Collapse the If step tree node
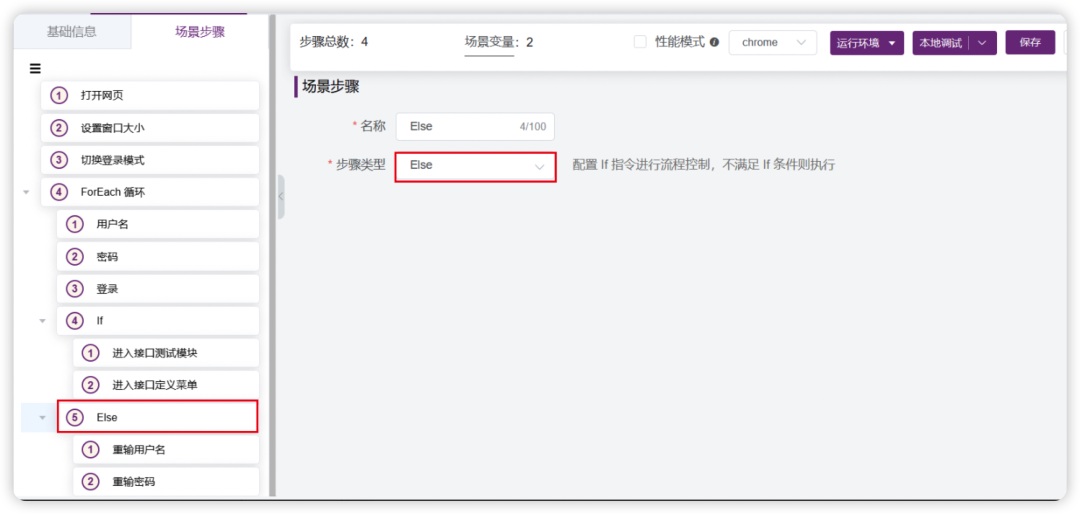This screenshot has width=1080, height=514. click(x=43, y=321)
